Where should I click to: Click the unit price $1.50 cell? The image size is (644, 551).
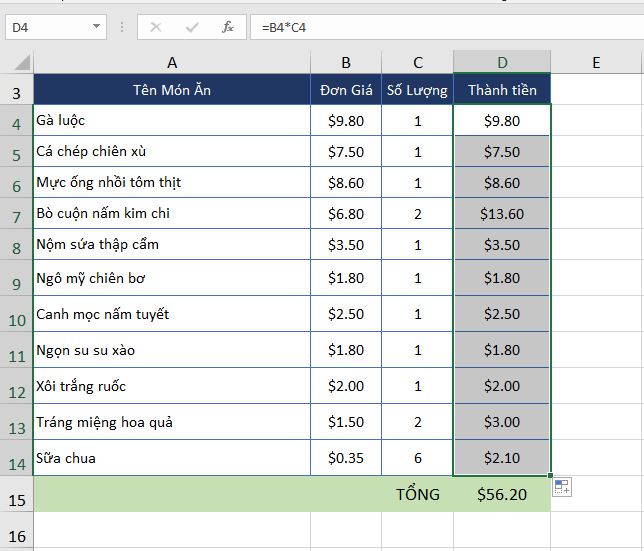click(346, 422)
